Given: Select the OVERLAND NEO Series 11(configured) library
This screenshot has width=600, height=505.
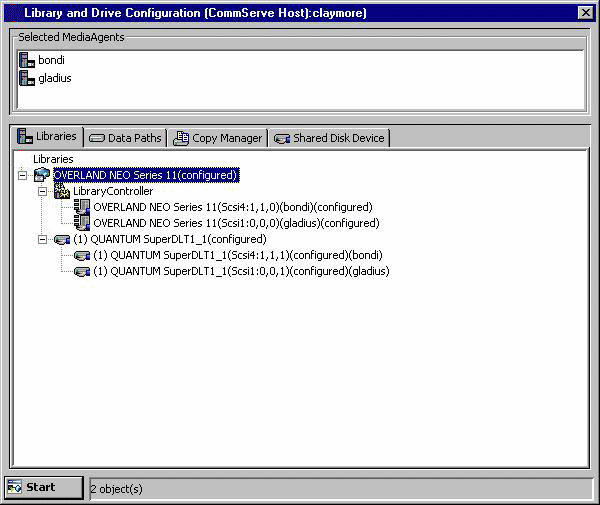Looking at the screenshot, I should (146, 175).
